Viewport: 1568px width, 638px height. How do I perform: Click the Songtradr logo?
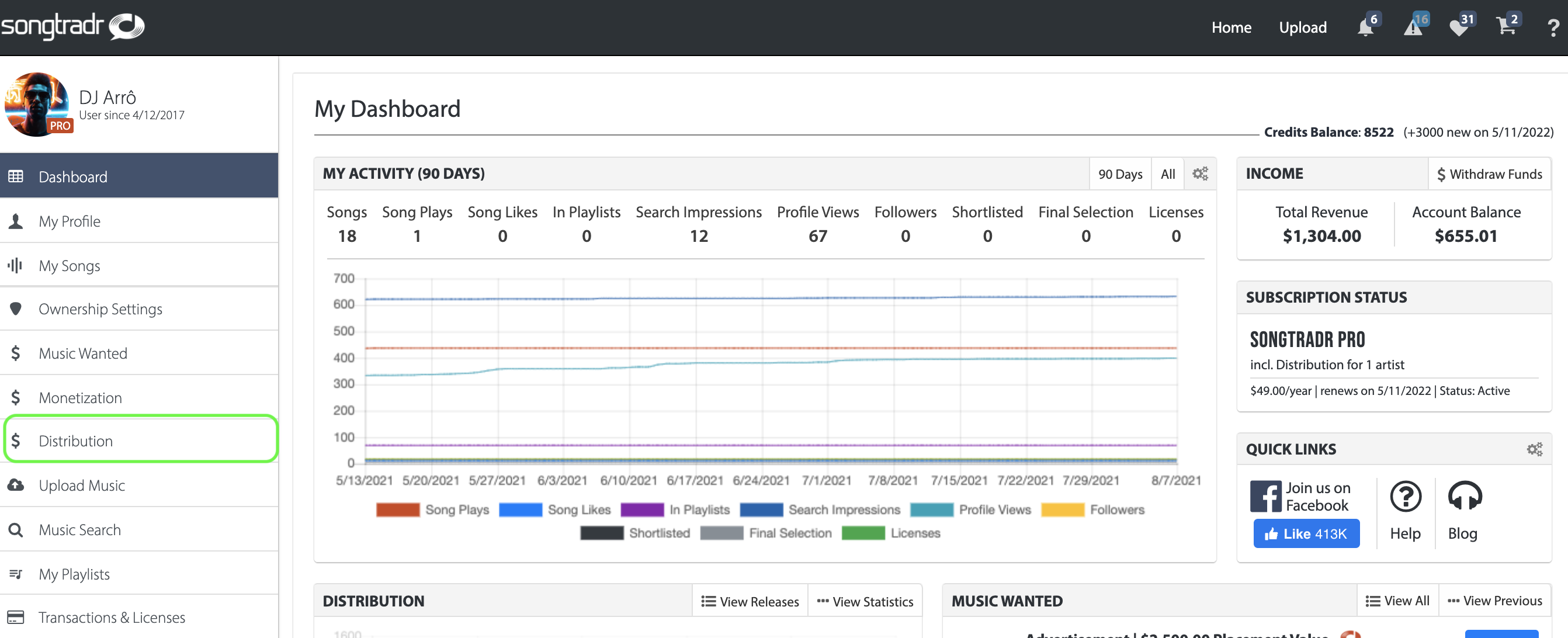[72, 27]
